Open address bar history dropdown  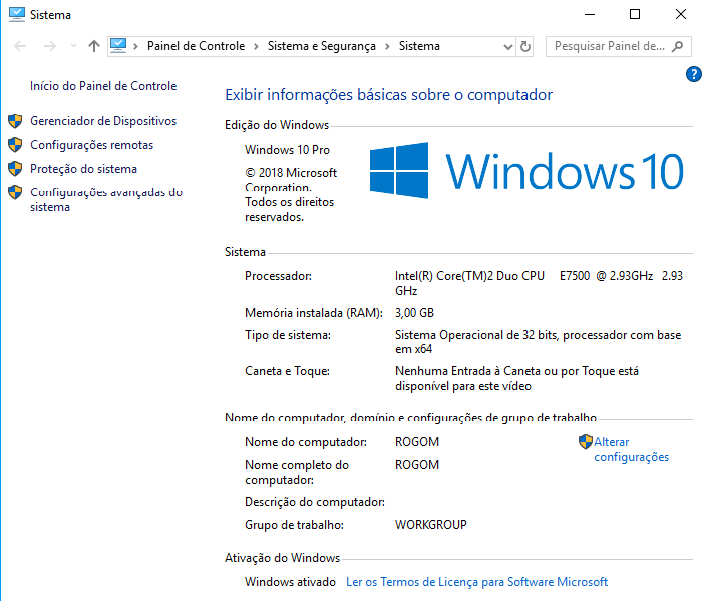tap(508, 47)
